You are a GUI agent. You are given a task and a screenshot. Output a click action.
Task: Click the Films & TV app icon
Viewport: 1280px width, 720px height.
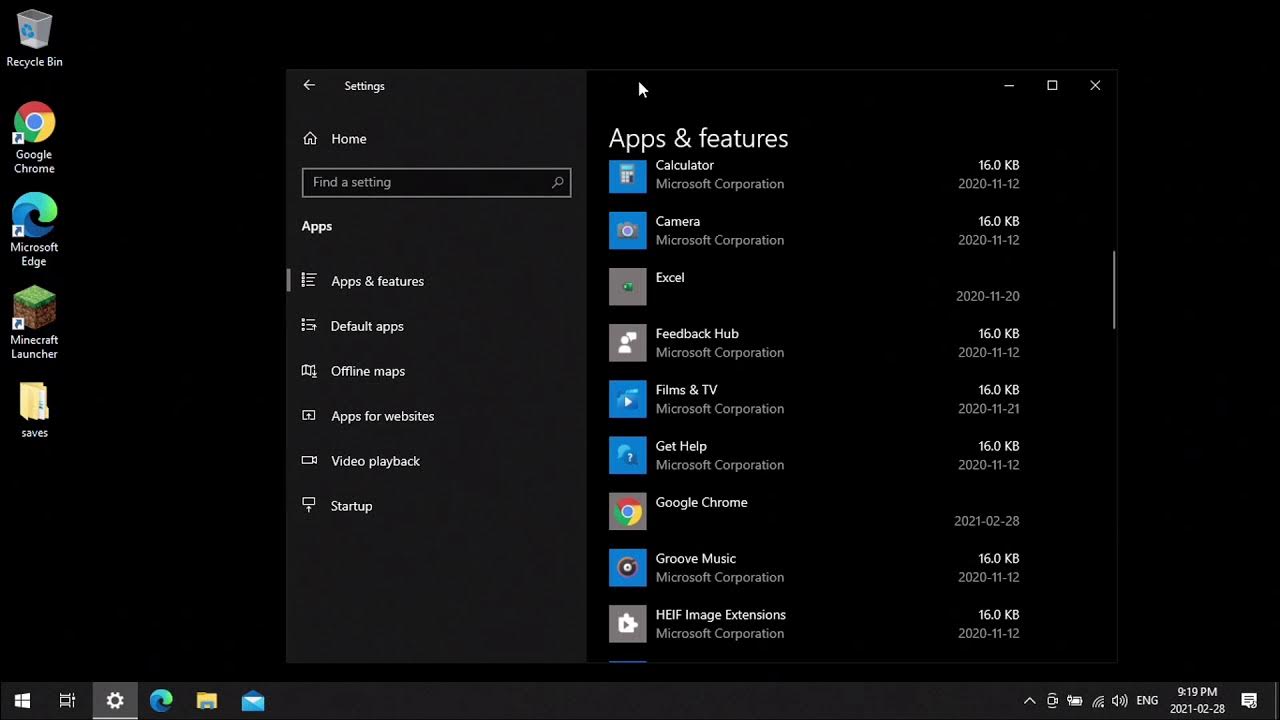[x=627, y=399]
